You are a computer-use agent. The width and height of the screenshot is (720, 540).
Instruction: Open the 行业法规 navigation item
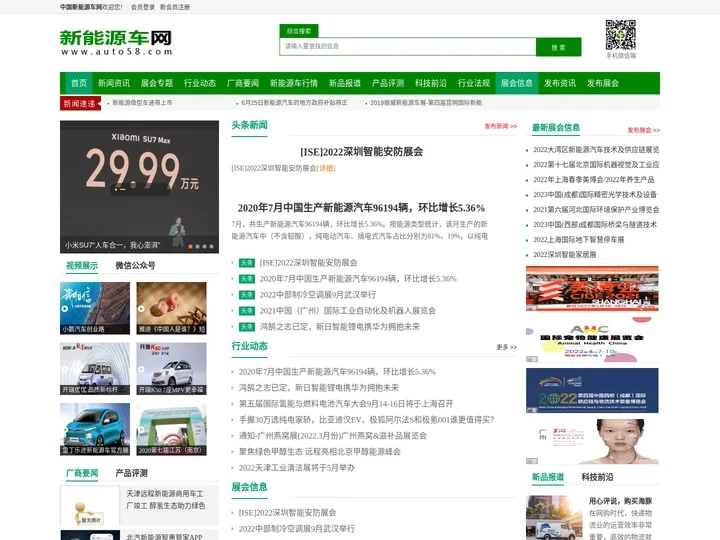pos(474,83)
